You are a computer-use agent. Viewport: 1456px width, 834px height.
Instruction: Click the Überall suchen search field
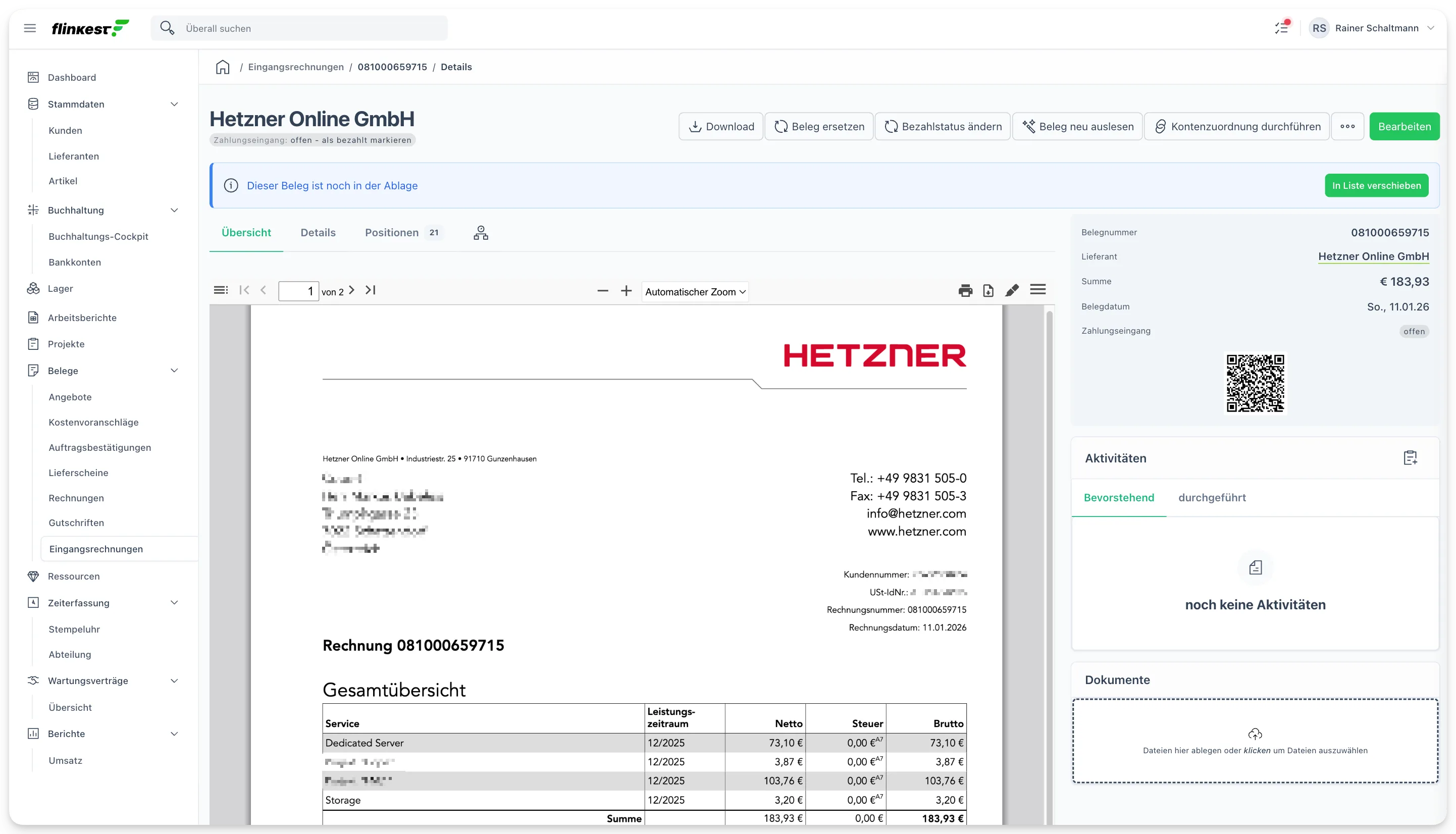point(299,28)
